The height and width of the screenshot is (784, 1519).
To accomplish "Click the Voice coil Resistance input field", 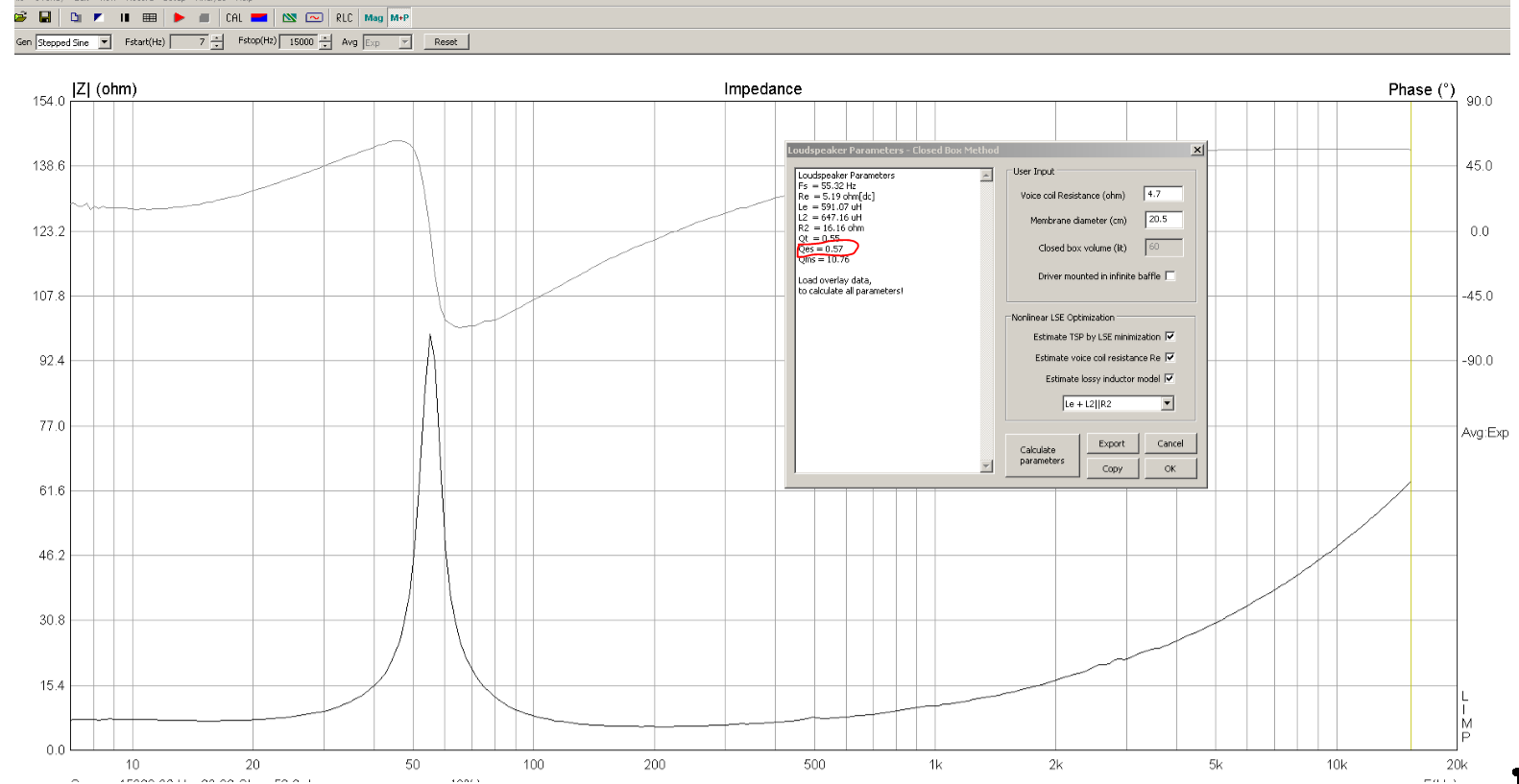I will click(1163, 195).
